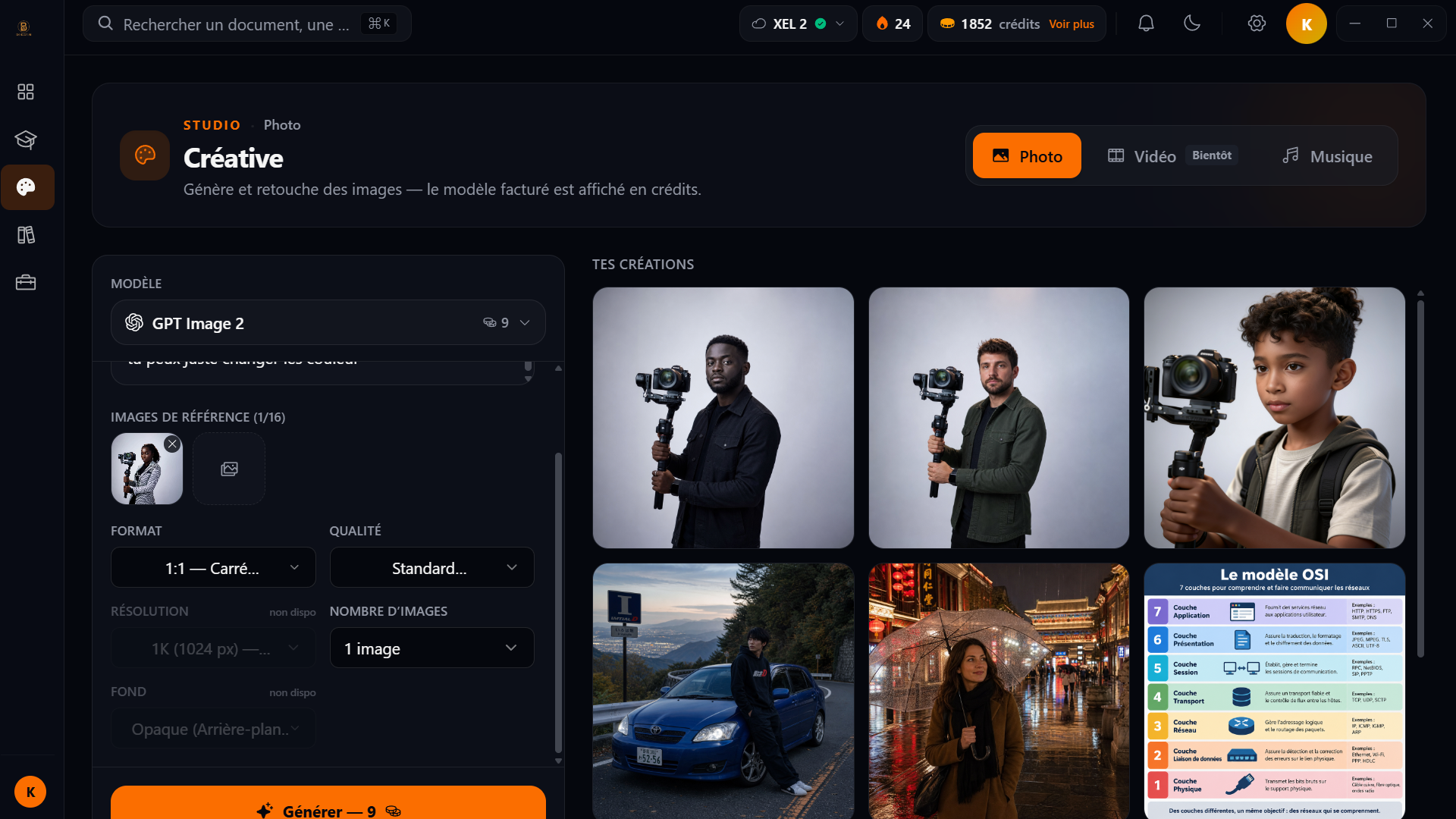Open creation of woman with umbrella
The width and height of the screenshot is (1456, 819).
coord(999,691)
